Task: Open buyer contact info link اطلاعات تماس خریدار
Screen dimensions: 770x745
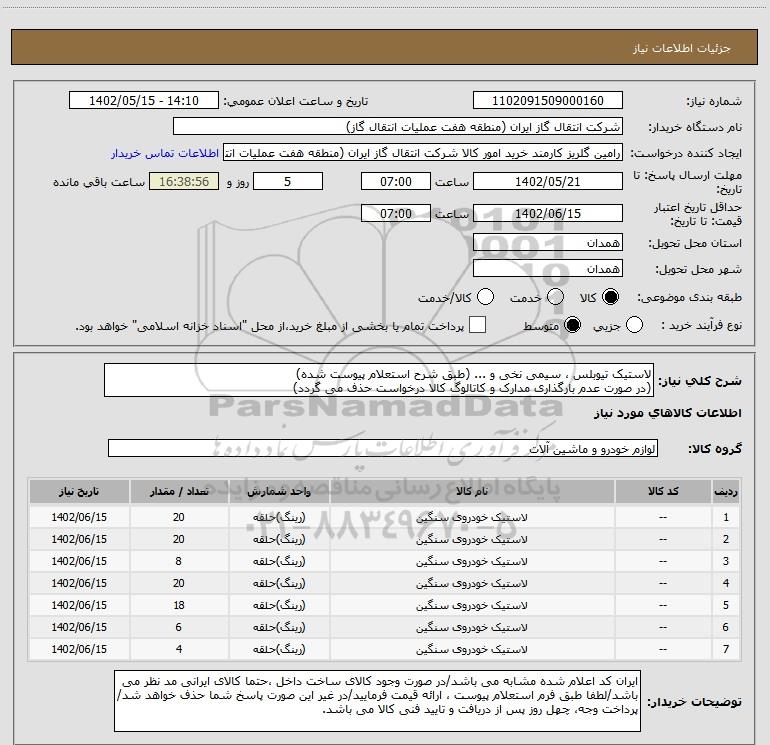Action: point(165,153)
